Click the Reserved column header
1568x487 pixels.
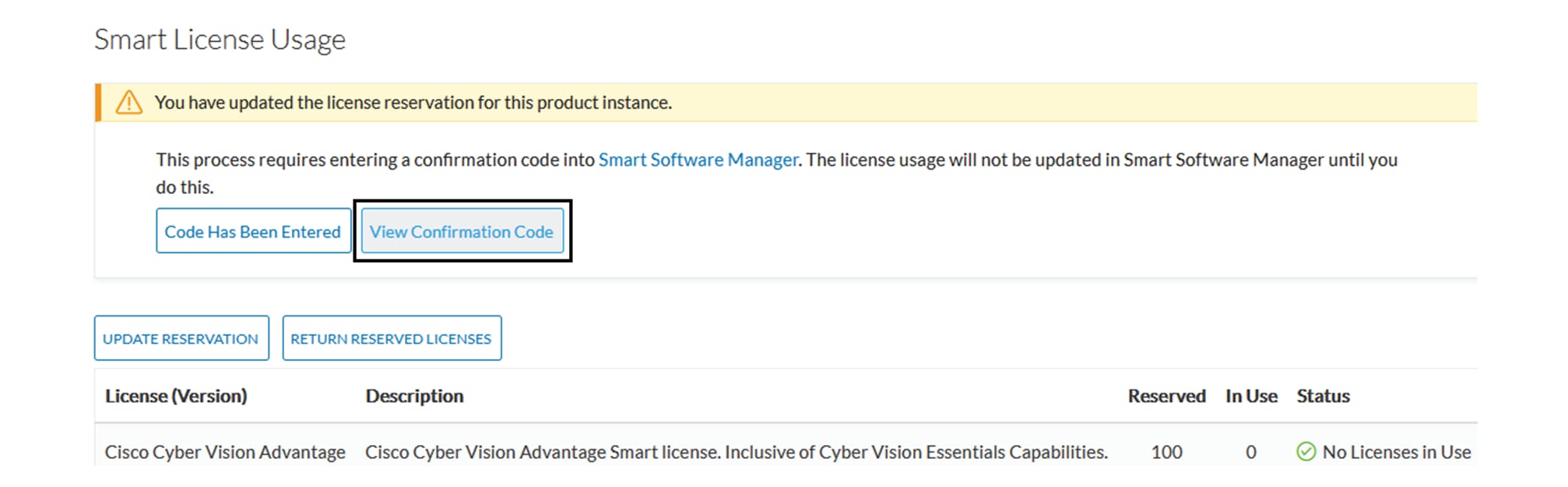click(1166, 396)
